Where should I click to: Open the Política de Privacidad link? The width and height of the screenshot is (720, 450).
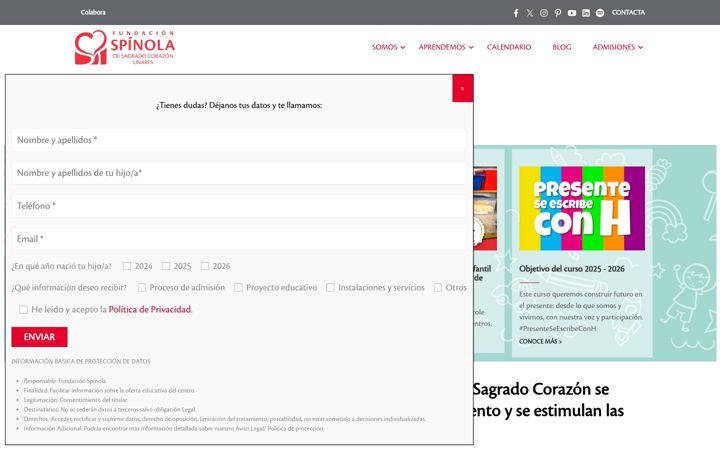(x=150, y=309)
